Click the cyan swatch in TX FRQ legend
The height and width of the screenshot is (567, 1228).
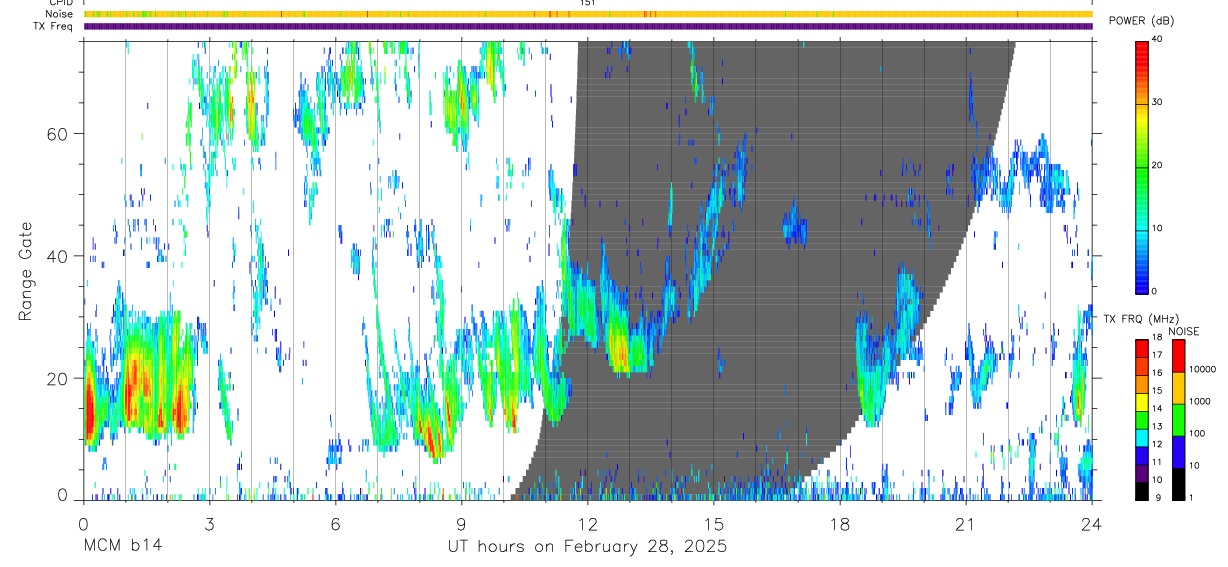[1143, 438]
